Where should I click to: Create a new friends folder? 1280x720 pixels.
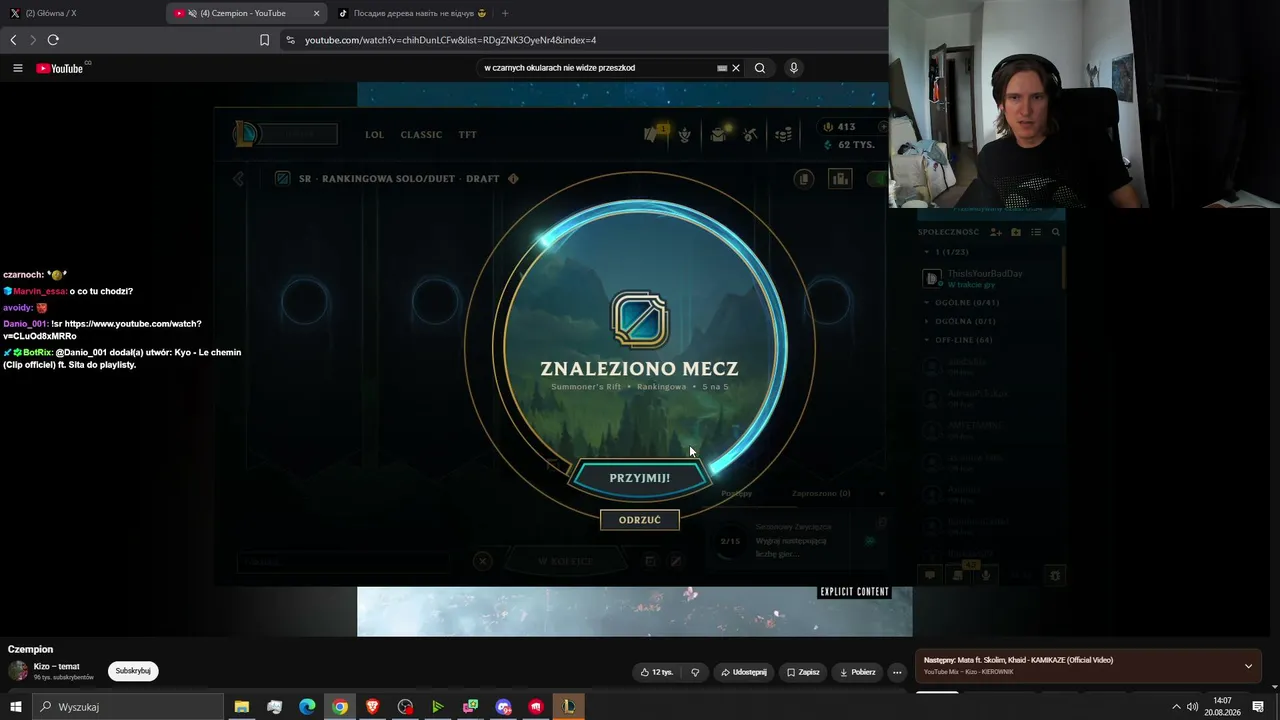point(1016,232)
